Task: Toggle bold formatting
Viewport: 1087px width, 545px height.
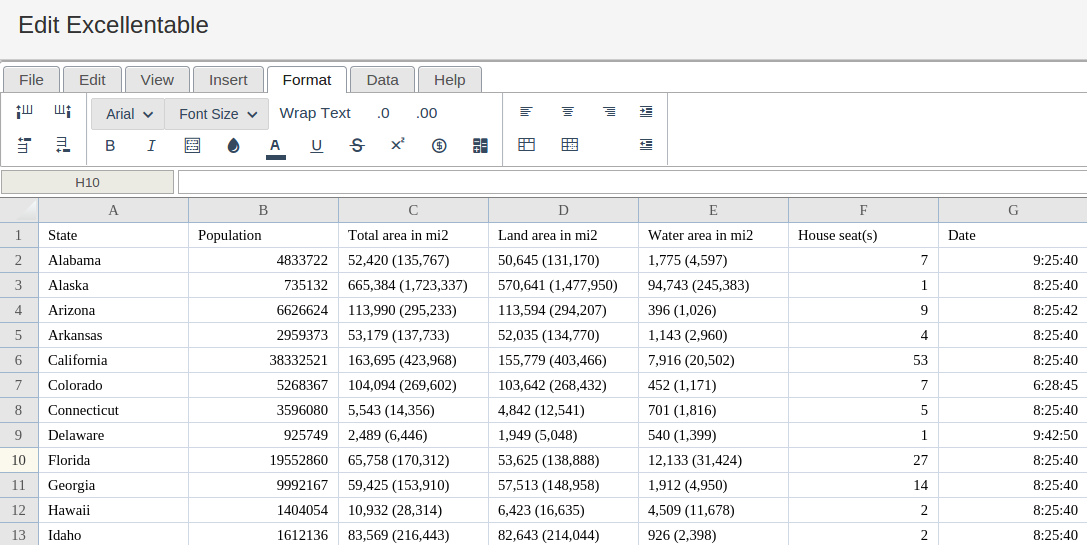Action: [x=110, y=146]
